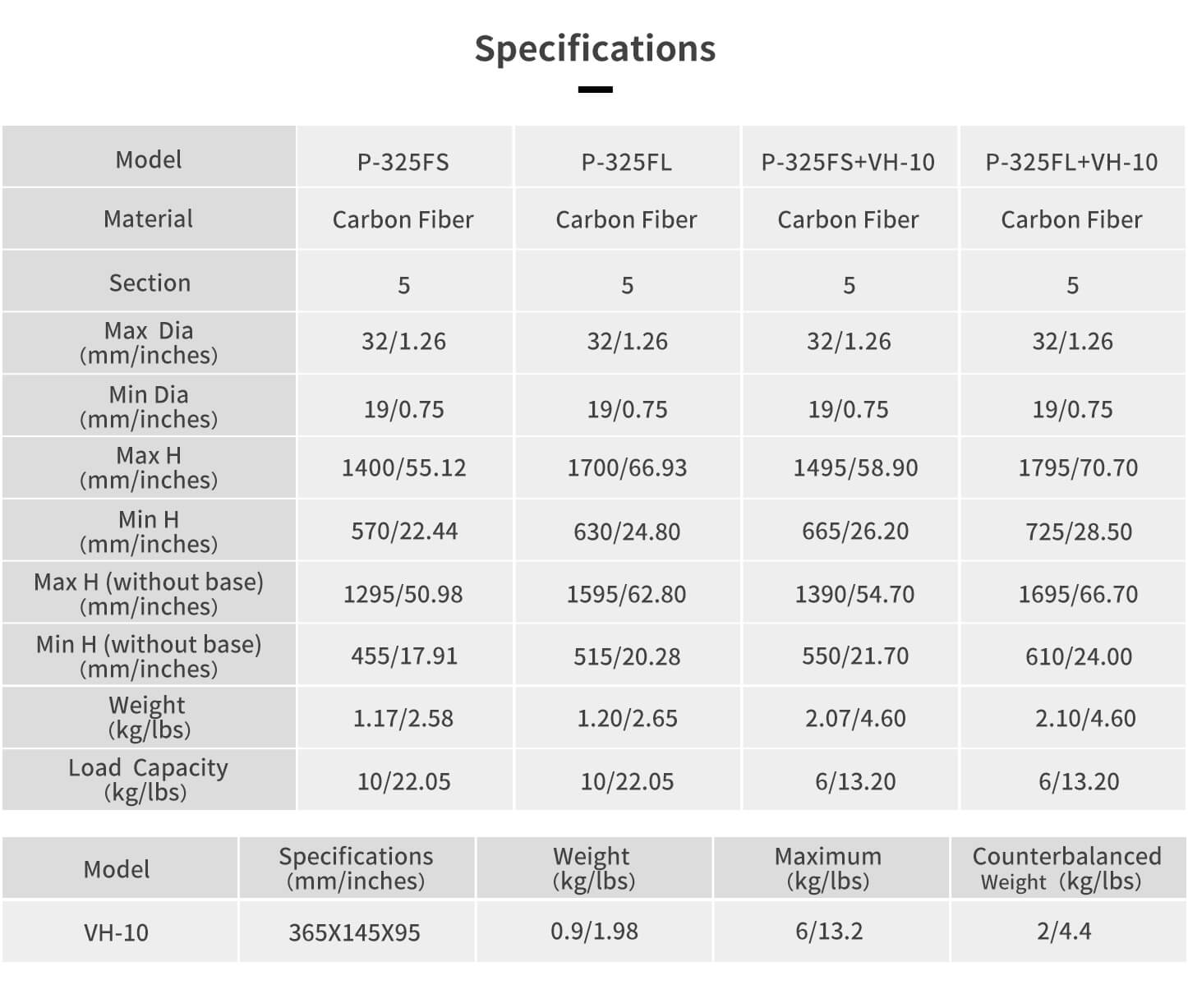1188x1008 pixels.
Task: Click the 0.9/1.98 weight value
Action: pos(594,932)
